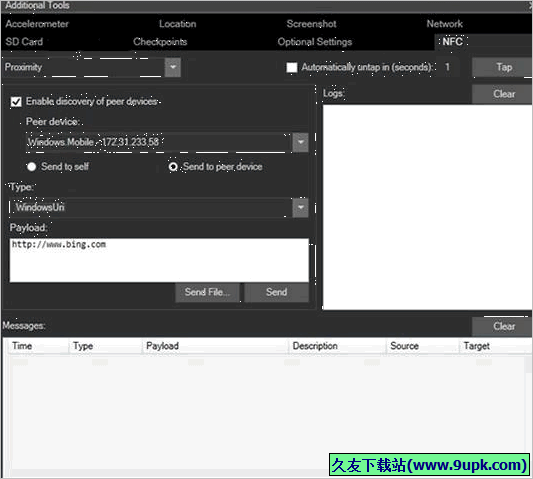Click the Payload text box

[159, 260]
